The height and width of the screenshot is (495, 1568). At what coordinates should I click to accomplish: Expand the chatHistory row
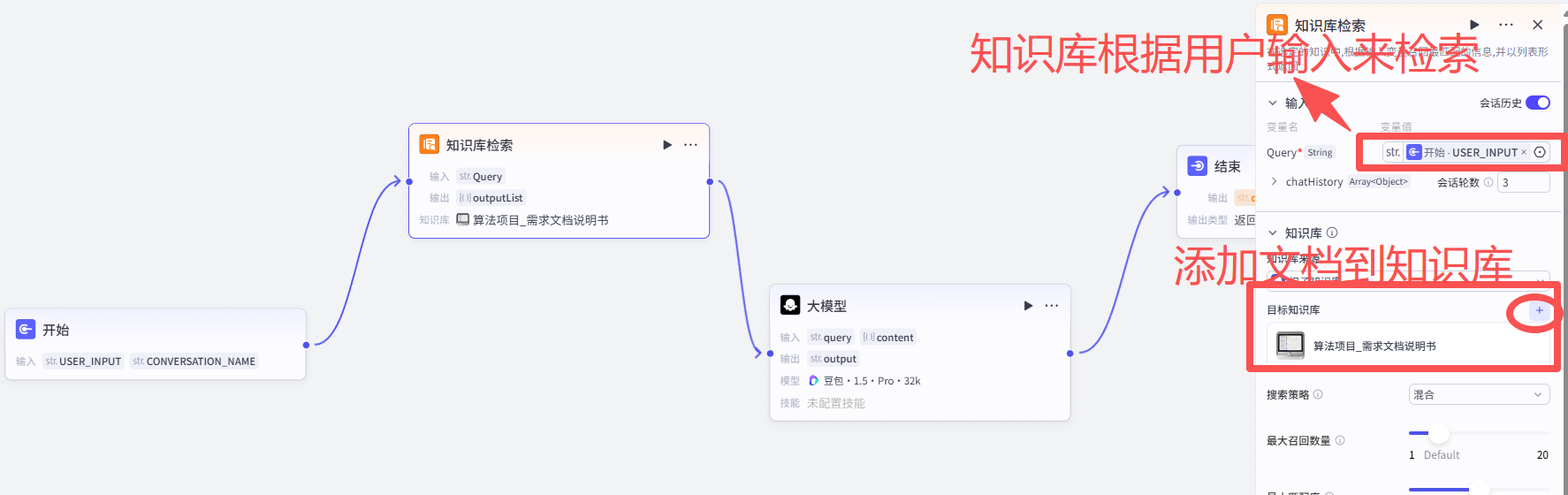[1274, 181]
